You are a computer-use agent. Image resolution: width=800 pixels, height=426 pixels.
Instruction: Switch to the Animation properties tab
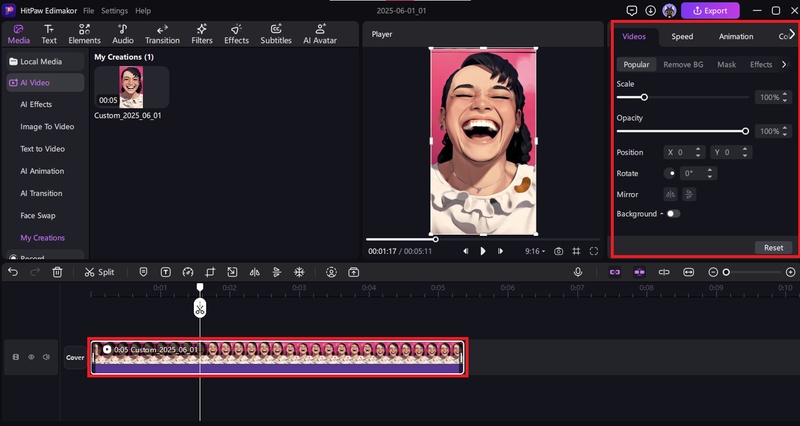pos(736,36)
